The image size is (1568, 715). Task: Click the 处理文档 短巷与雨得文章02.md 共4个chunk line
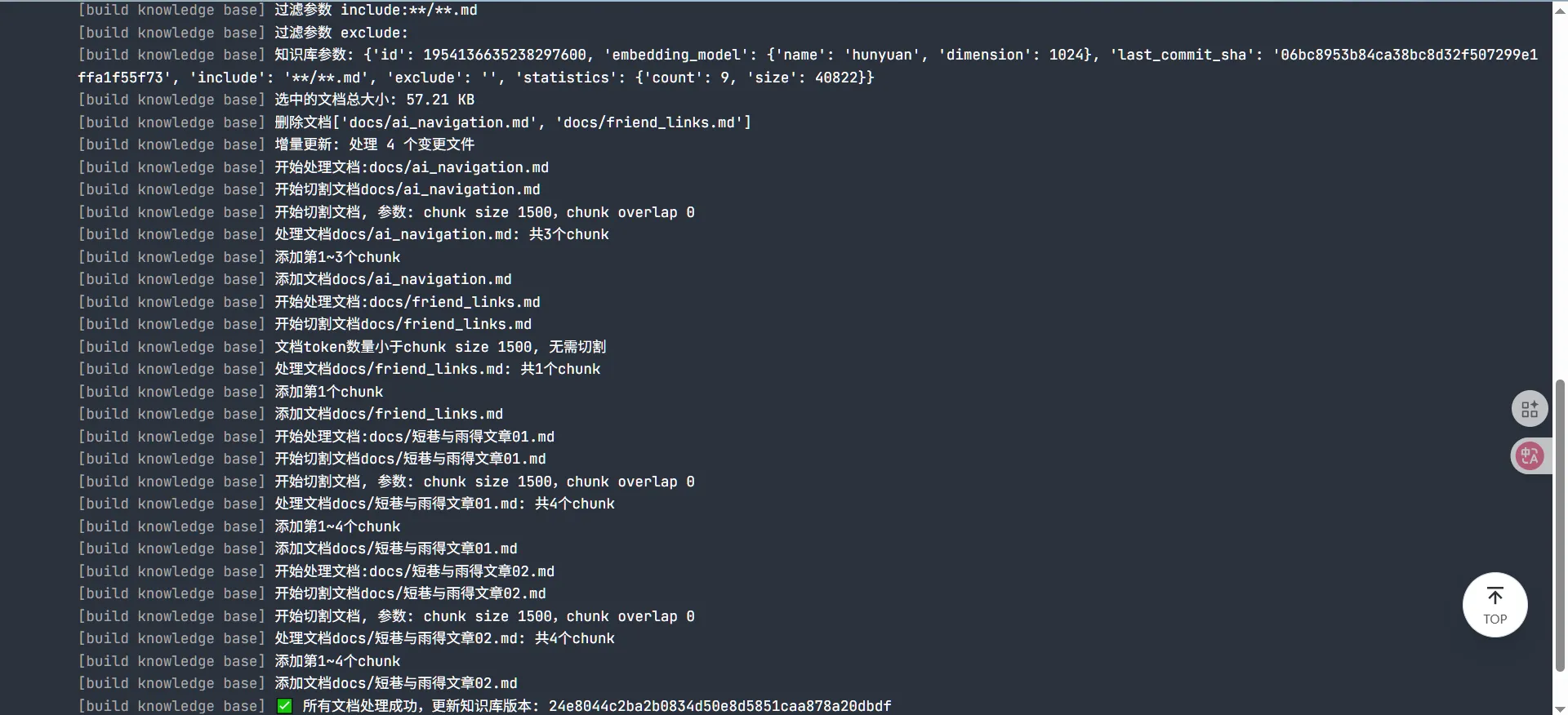pyautogui.click(x=346, y=638)
